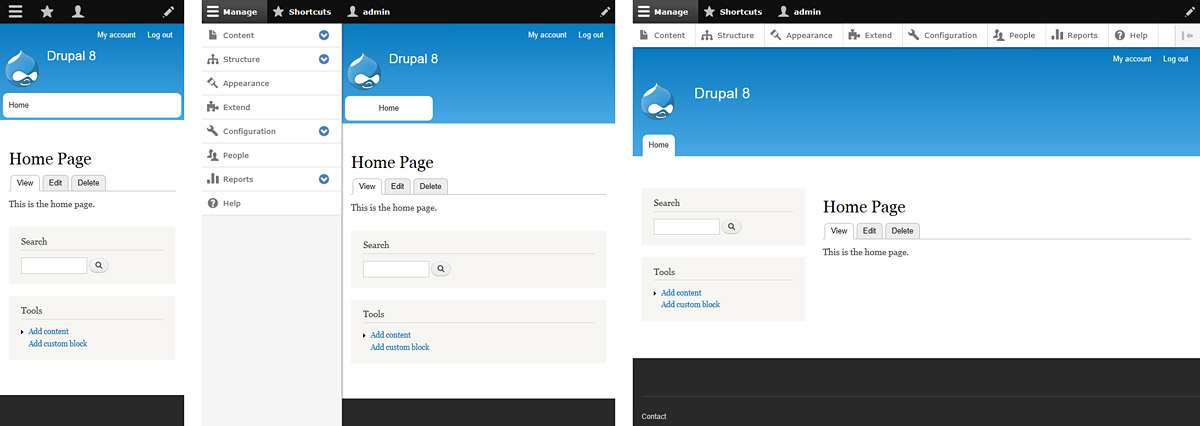Screen dimensions: 1200x426
Task: Open Content in the vertical admin menu
Action: [238, 35]
